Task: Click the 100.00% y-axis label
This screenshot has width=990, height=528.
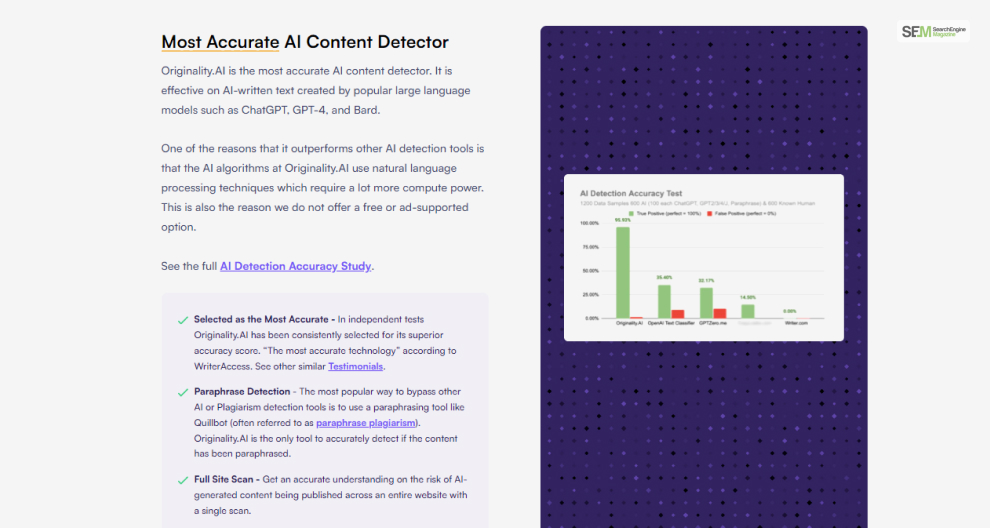Action: [590, 223]
